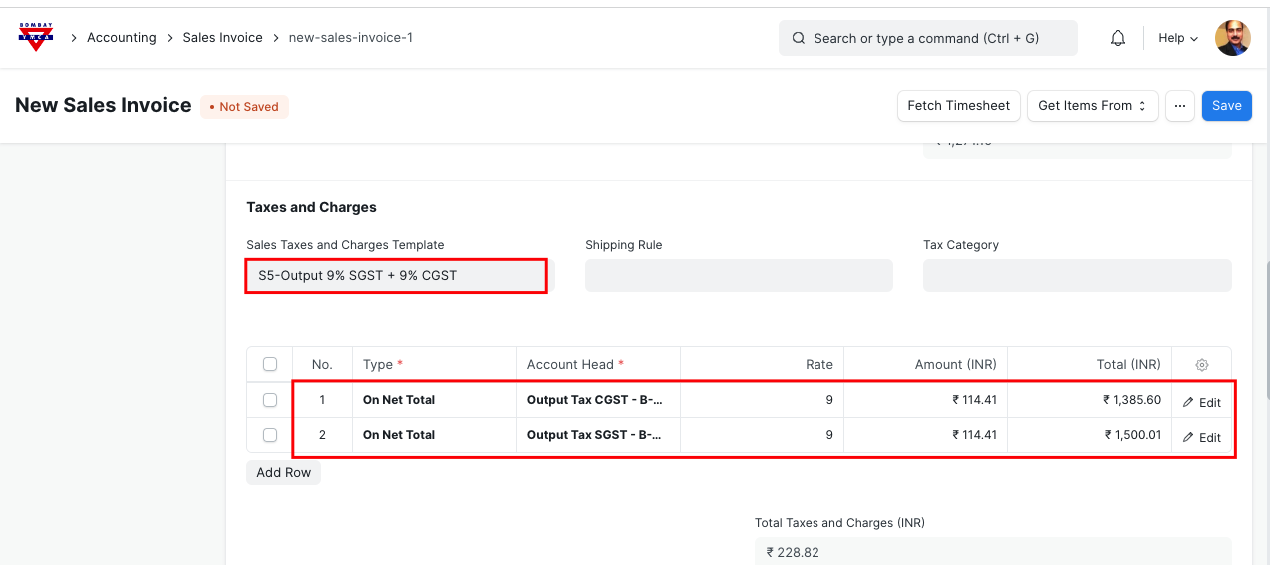
Task: Navigate to Accounting breadcrumb
Action: pos(122,38)
